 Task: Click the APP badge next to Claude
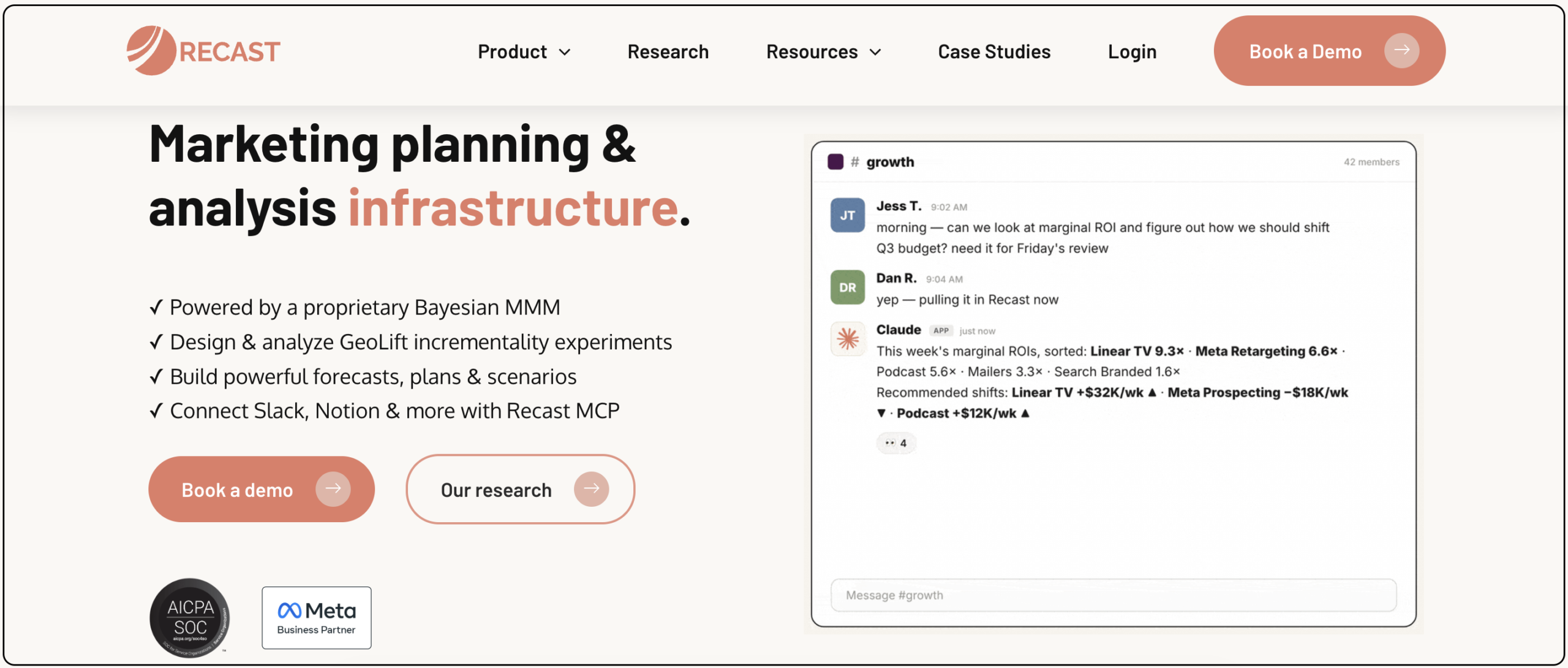coord(941,330)
